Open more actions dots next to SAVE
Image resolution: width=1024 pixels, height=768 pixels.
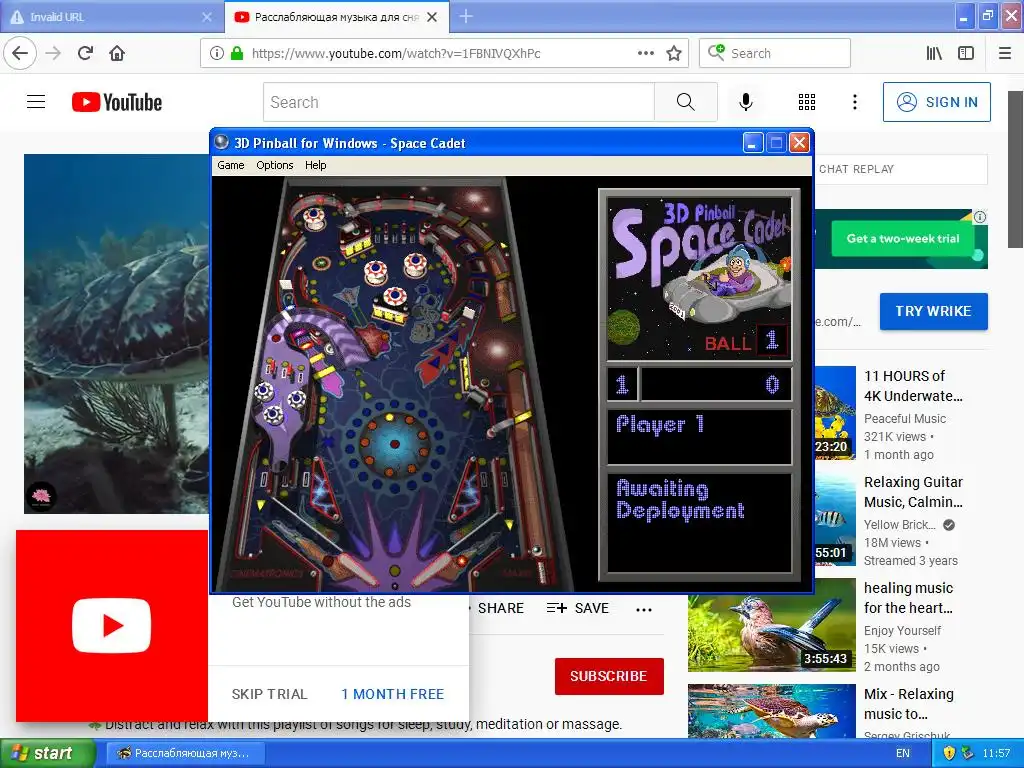point(644,609)
